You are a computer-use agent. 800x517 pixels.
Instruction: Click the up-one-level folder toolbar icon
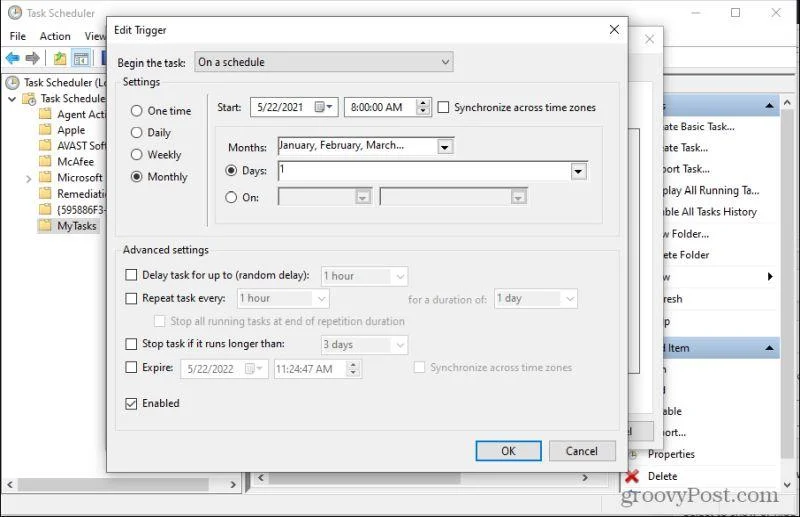(60, 58)
